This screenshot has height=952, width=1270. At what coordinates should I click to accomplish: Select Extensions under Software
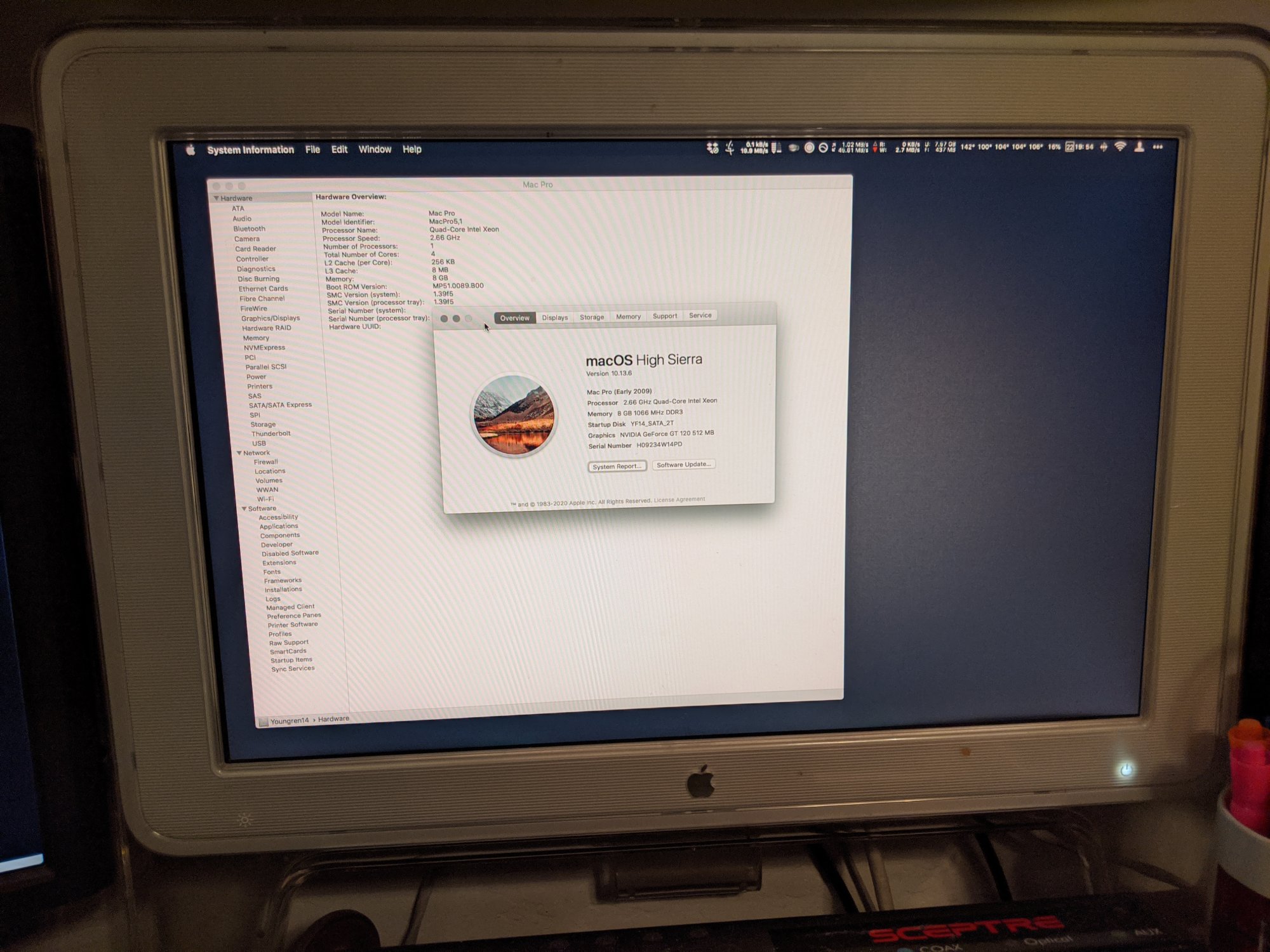[279, 562]
